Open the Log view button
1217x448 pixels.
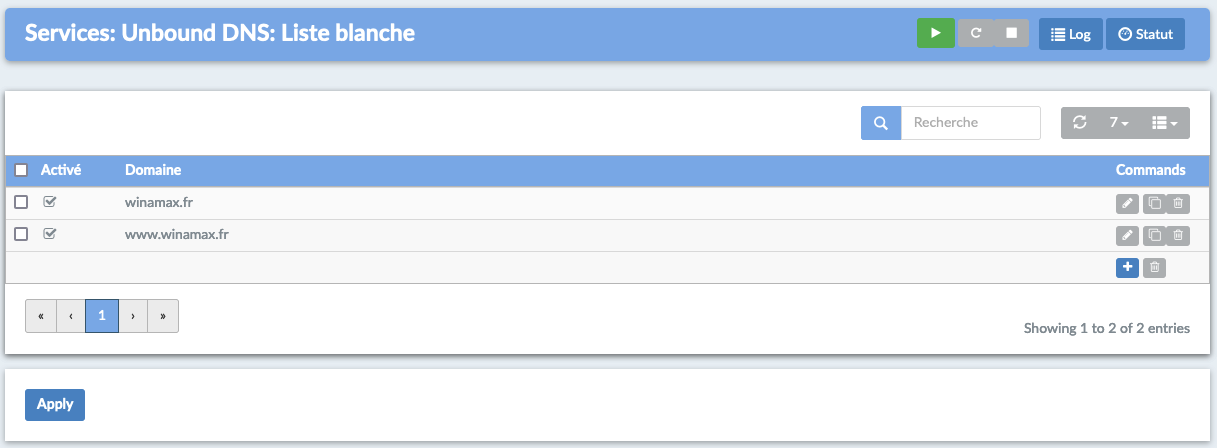[1071, 33]
